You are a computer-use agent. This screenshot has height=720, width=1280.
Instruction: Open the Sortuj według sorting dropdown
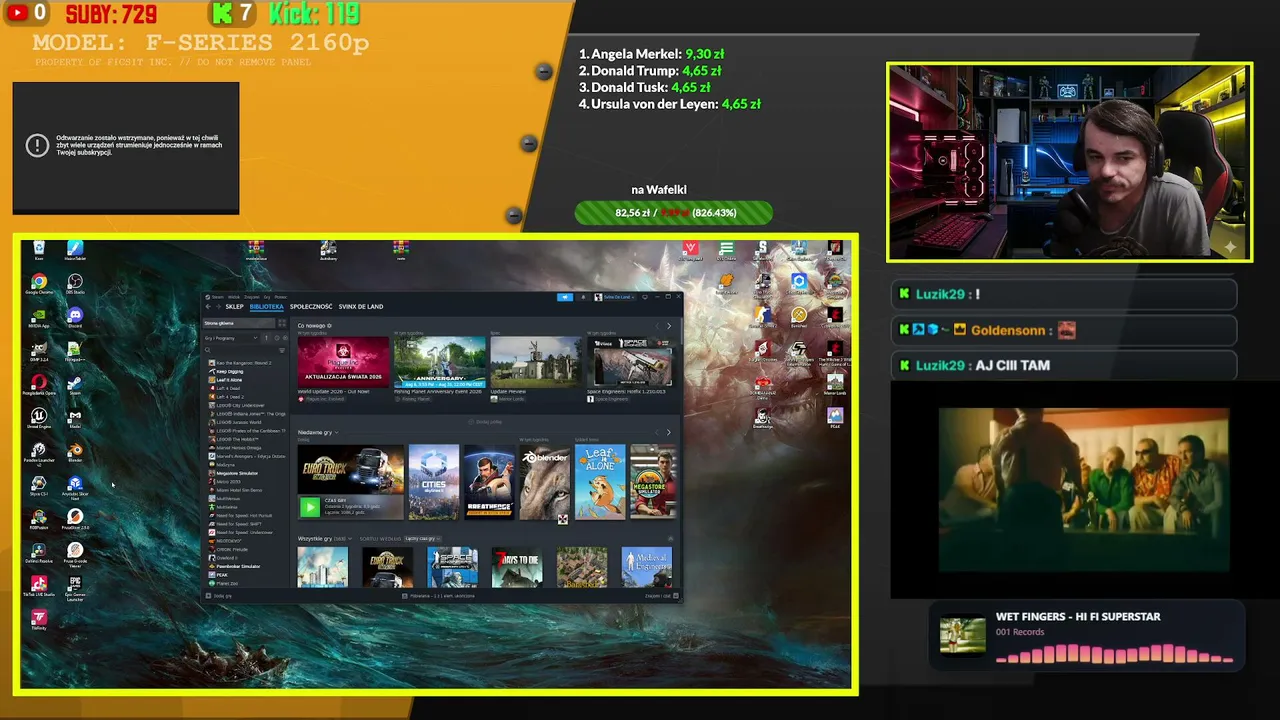[x=424, y=539]
